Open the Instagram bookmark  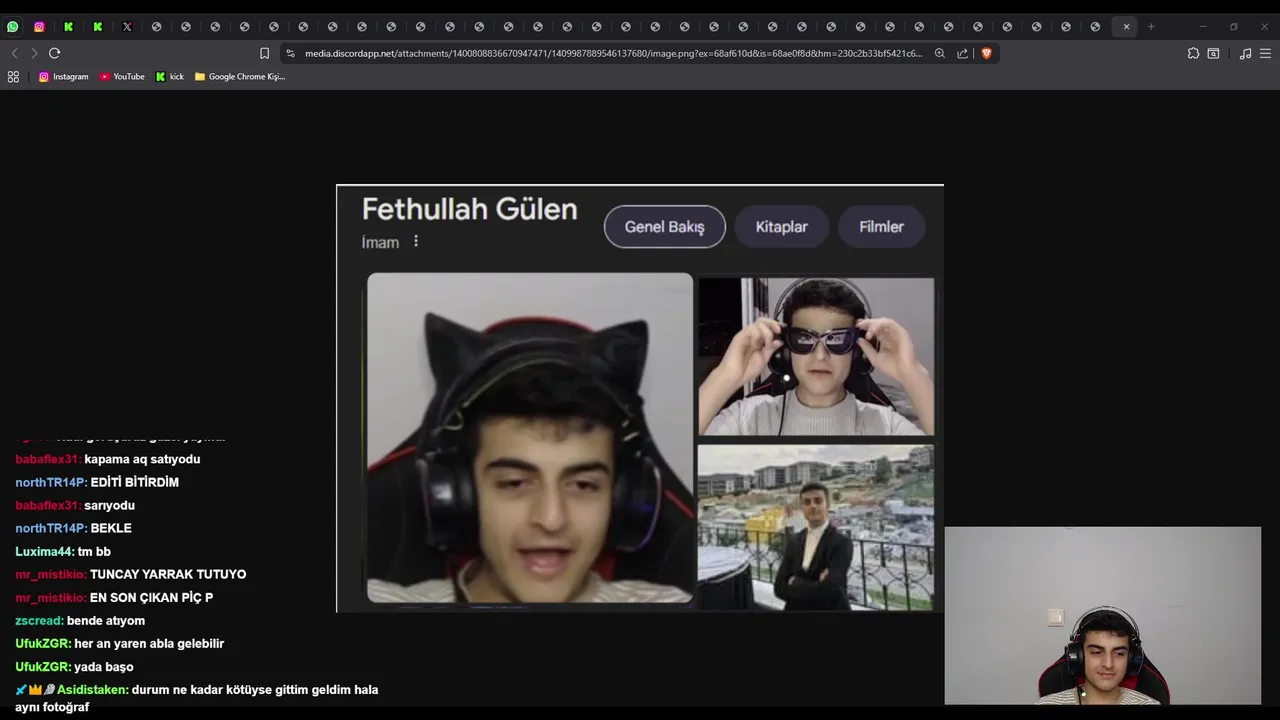click(63, 76)
